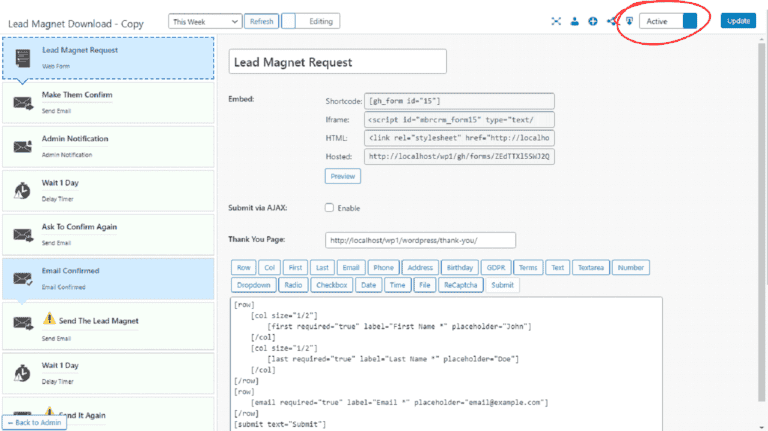Open the This Week date range dropdown
The image size is (768, 431).
coord(205,22)
